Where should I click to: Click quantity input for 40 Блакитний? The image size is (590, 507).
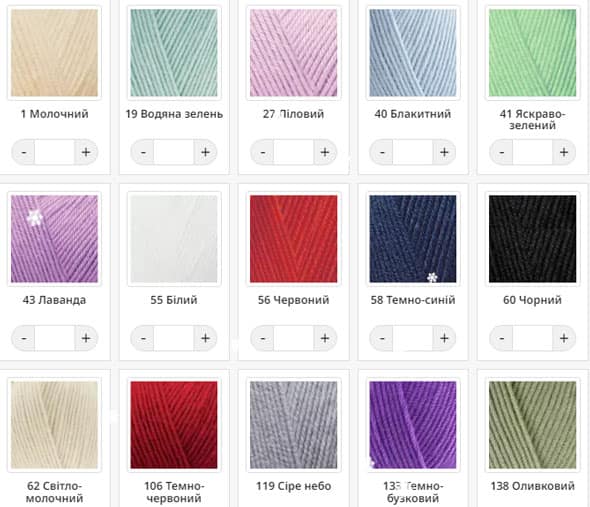(413, 152)
